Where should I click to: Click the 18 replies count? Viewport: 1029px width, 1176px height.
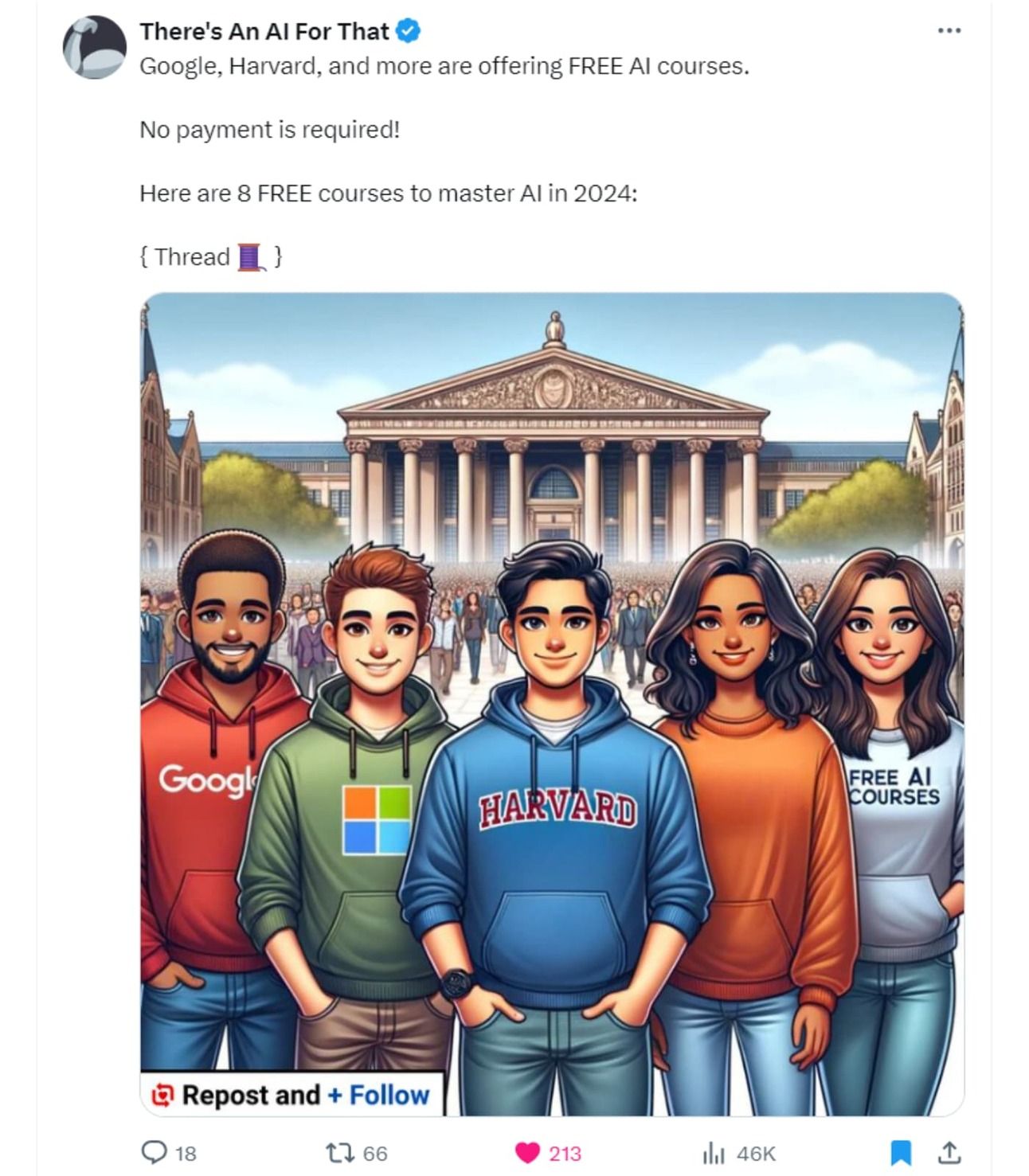tap(186, 1153)
